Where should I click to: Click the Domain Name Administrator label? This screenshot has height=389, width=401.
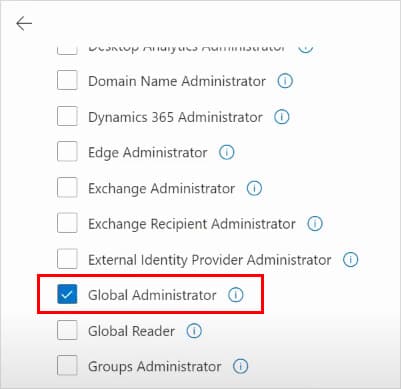tap(177, 81)
